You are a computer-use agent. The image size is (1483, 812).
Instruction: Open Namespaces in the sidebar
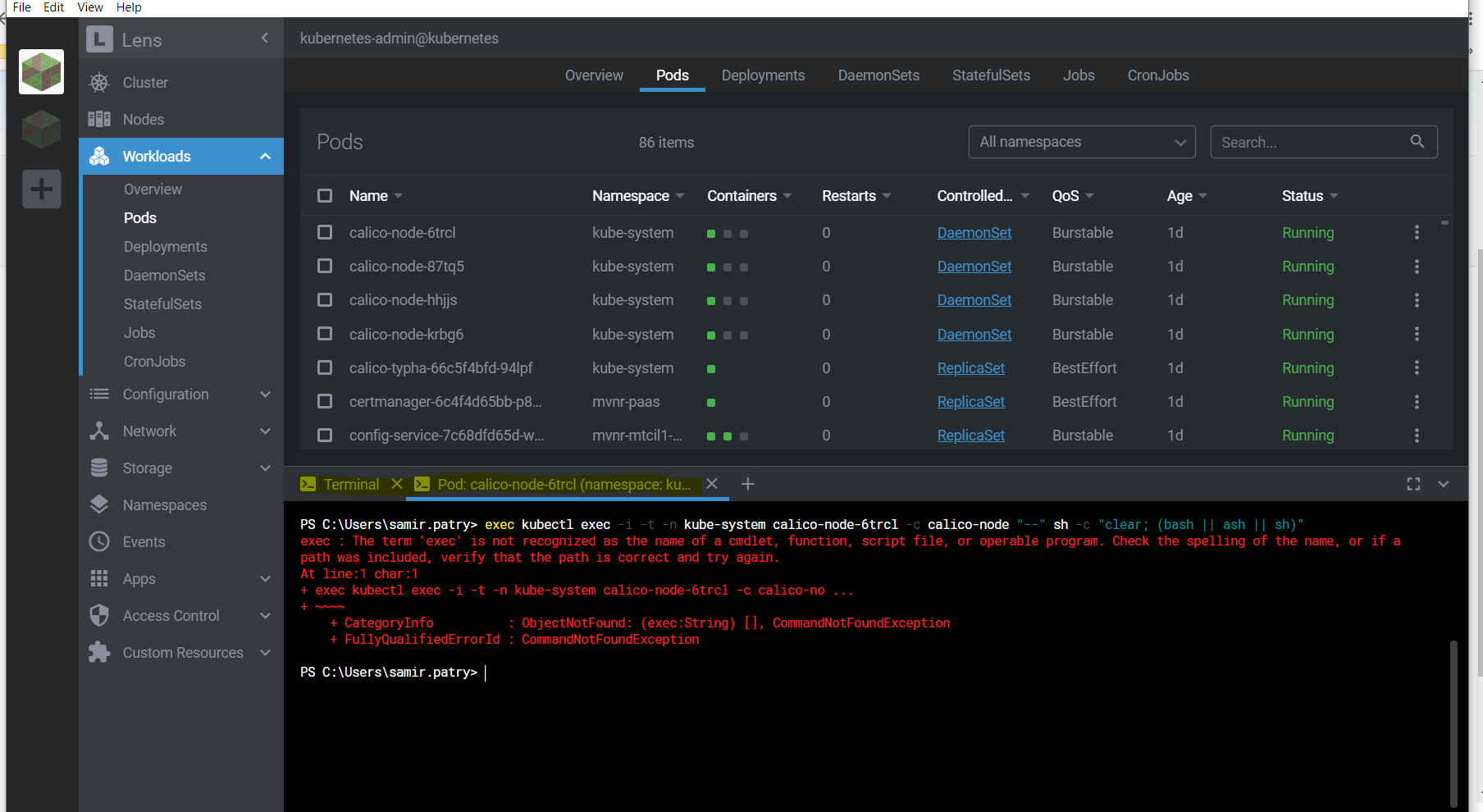(164, 505)
